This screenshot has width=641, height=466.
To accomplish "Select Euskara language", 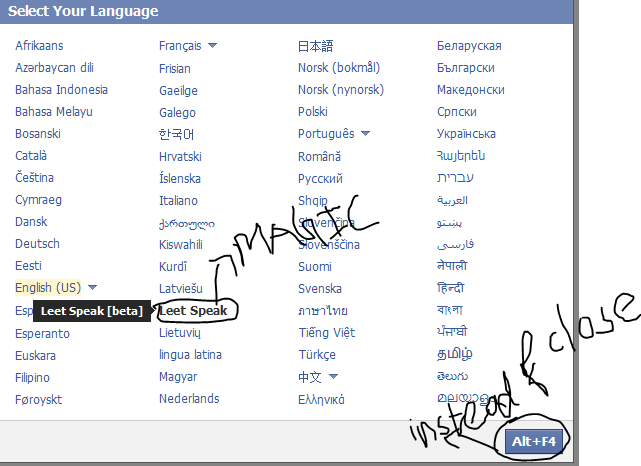I will coord(36,356).
